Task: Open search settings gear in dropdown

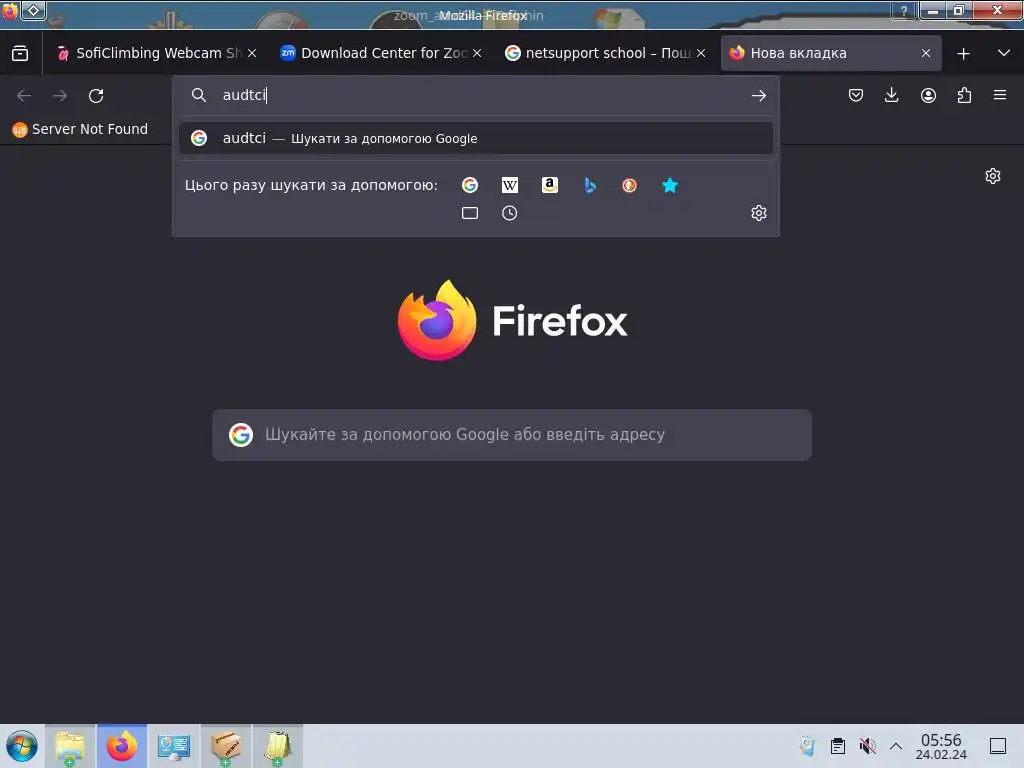Action: point(758,213)
